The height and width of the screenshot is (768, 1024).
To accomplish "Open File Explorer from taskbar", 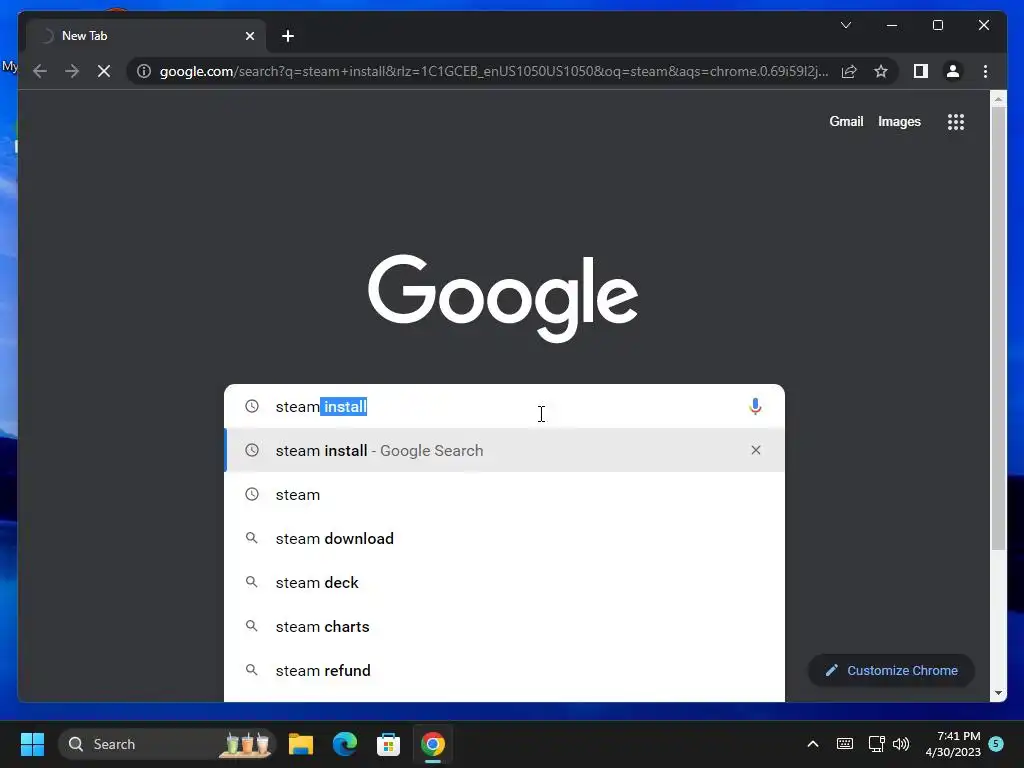I will [x=301, y=744].
